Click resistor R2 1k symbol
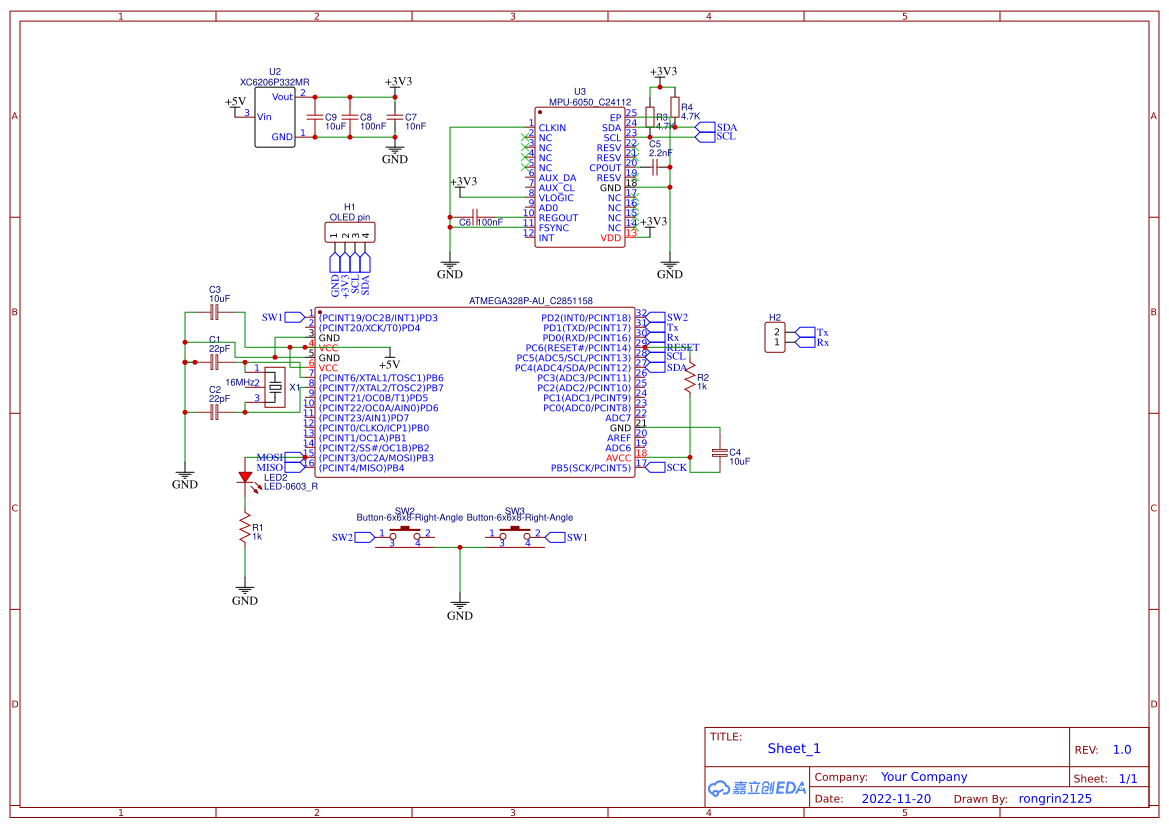This screenshot has height=828, width=1169. tap(690, 380)
